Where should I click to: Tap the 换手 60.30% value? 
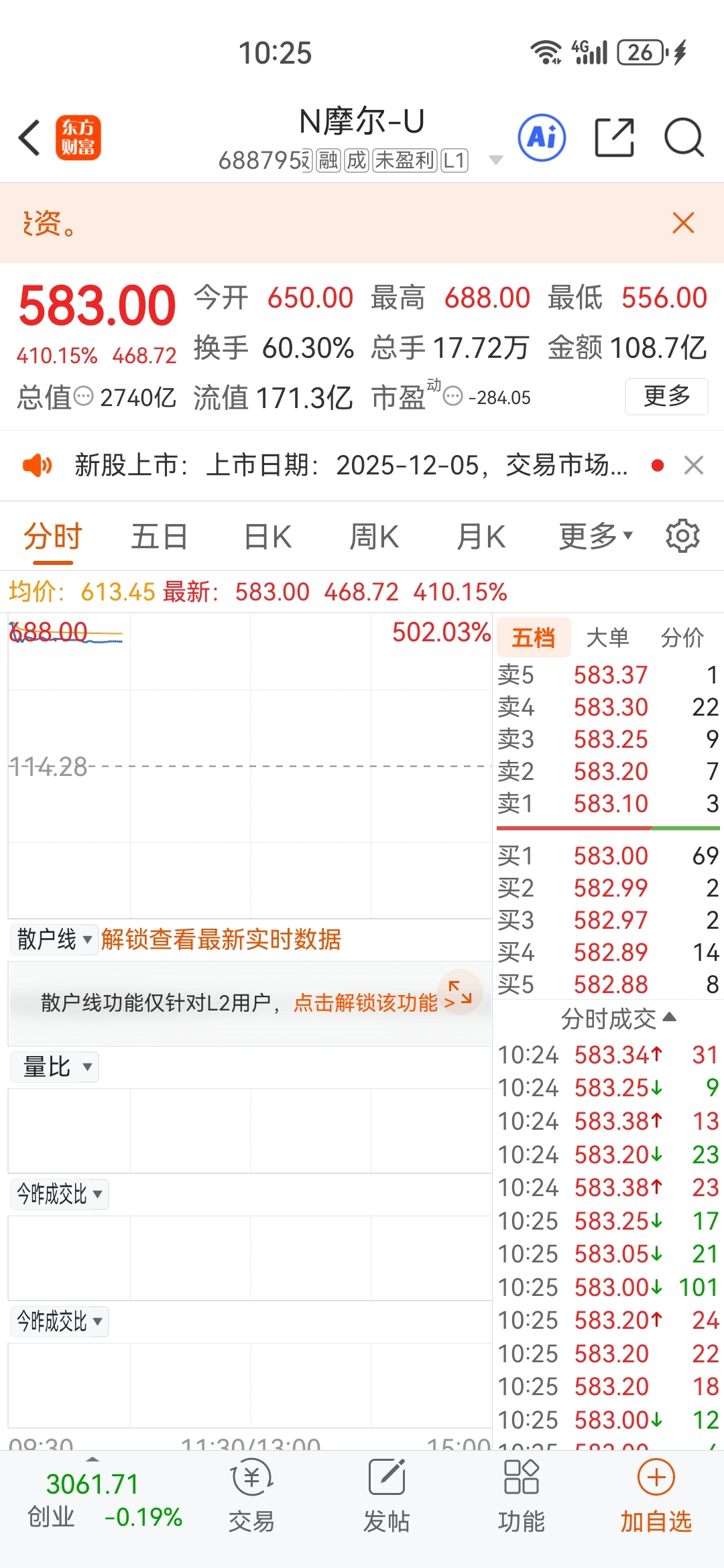click(x=308, y=348)
